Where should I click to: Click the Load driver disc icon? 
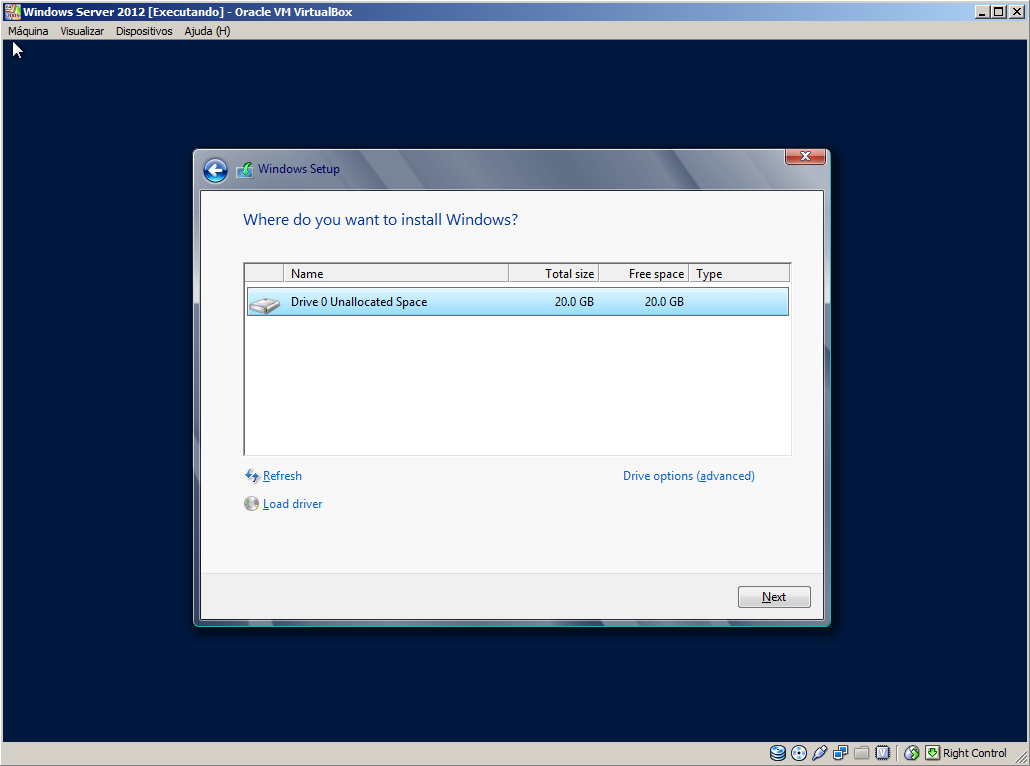click(x=251, y=504)
